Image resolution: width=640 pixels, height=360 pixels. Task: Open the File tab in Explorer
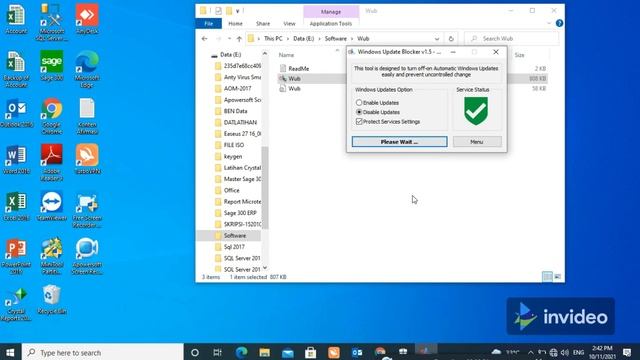point(209,24)
